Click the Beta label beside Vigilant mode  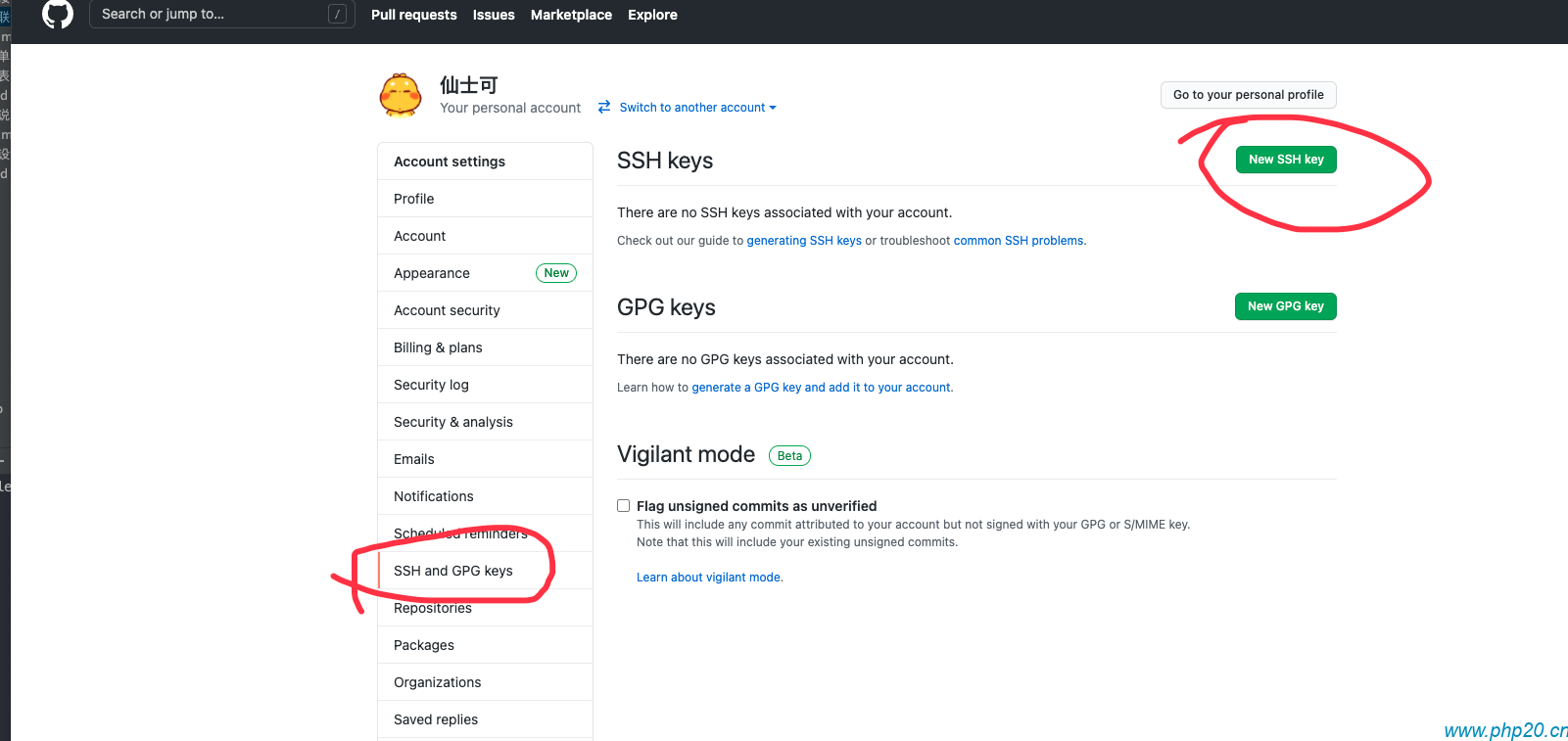[789, 456]
